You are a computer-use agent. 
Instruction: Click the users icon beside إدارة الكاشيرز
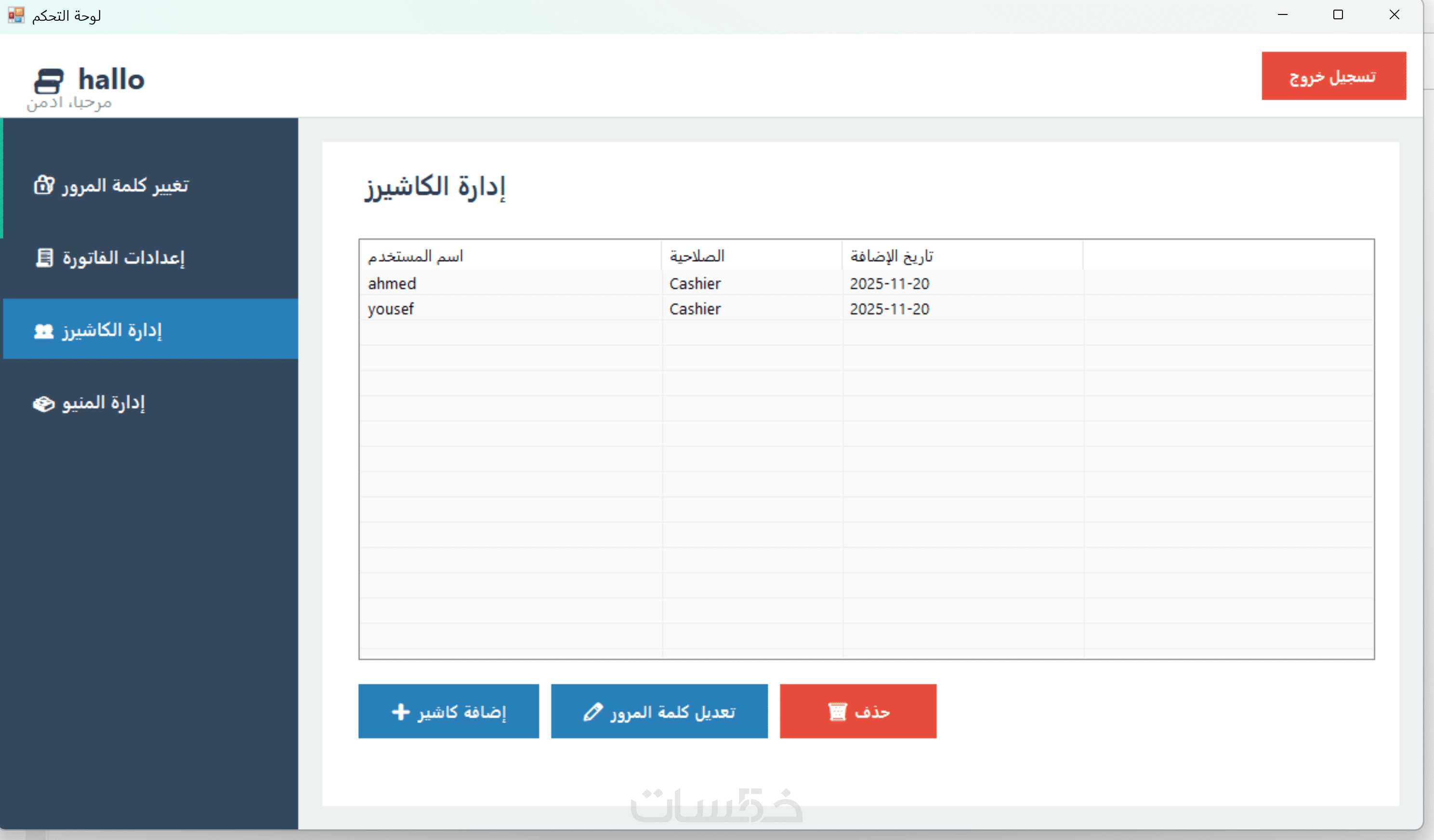pos(44,330)
